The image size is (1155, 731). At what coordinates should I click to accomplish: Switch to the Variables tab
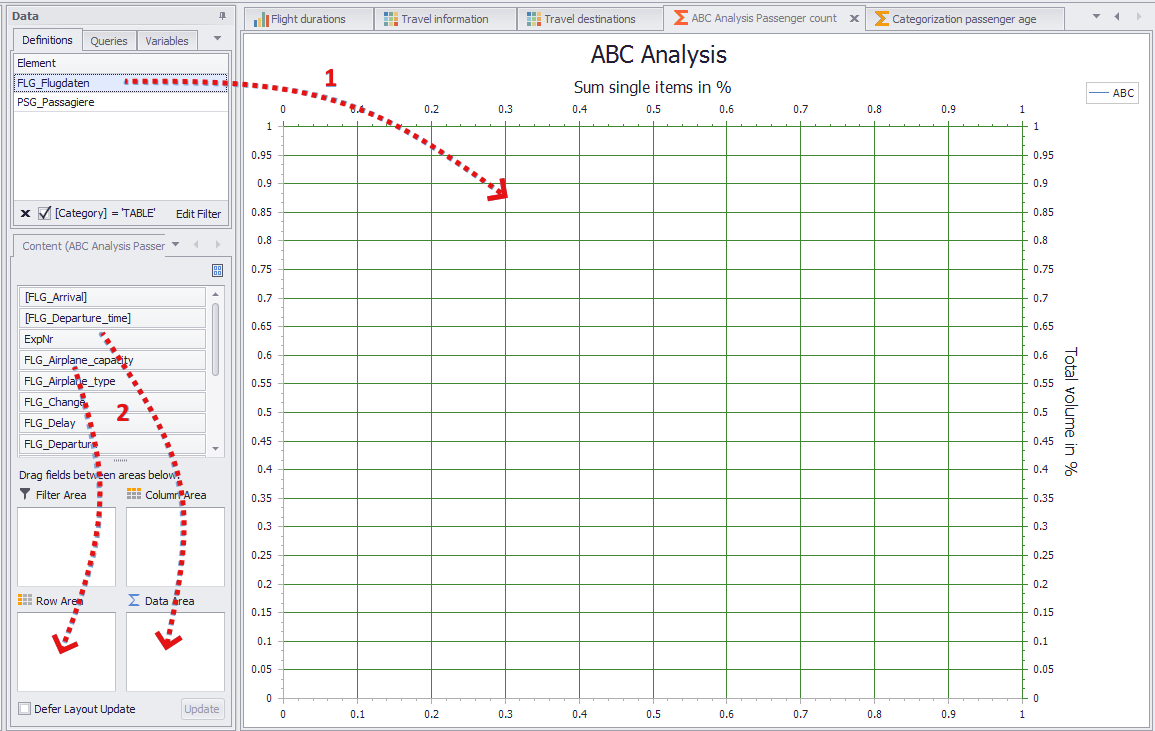click(x=166, y=41)
